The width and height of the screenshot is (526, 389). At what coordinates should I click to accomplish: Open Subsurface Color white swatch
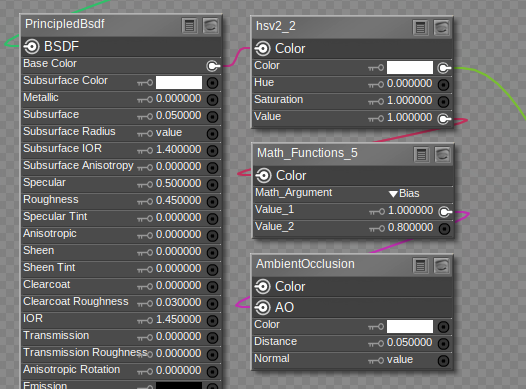(x=179, y=82)
